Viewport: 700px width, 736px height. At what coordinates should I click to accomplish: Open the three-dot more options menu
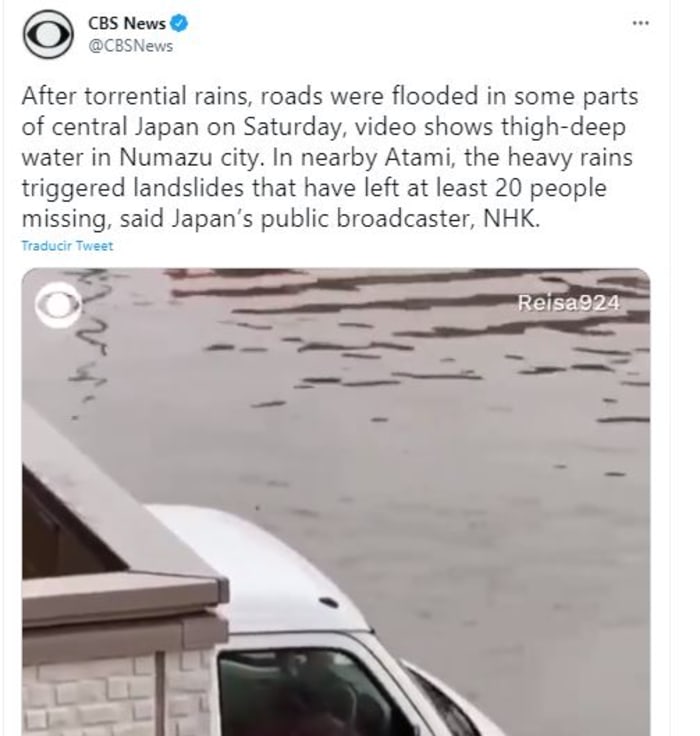640,23
